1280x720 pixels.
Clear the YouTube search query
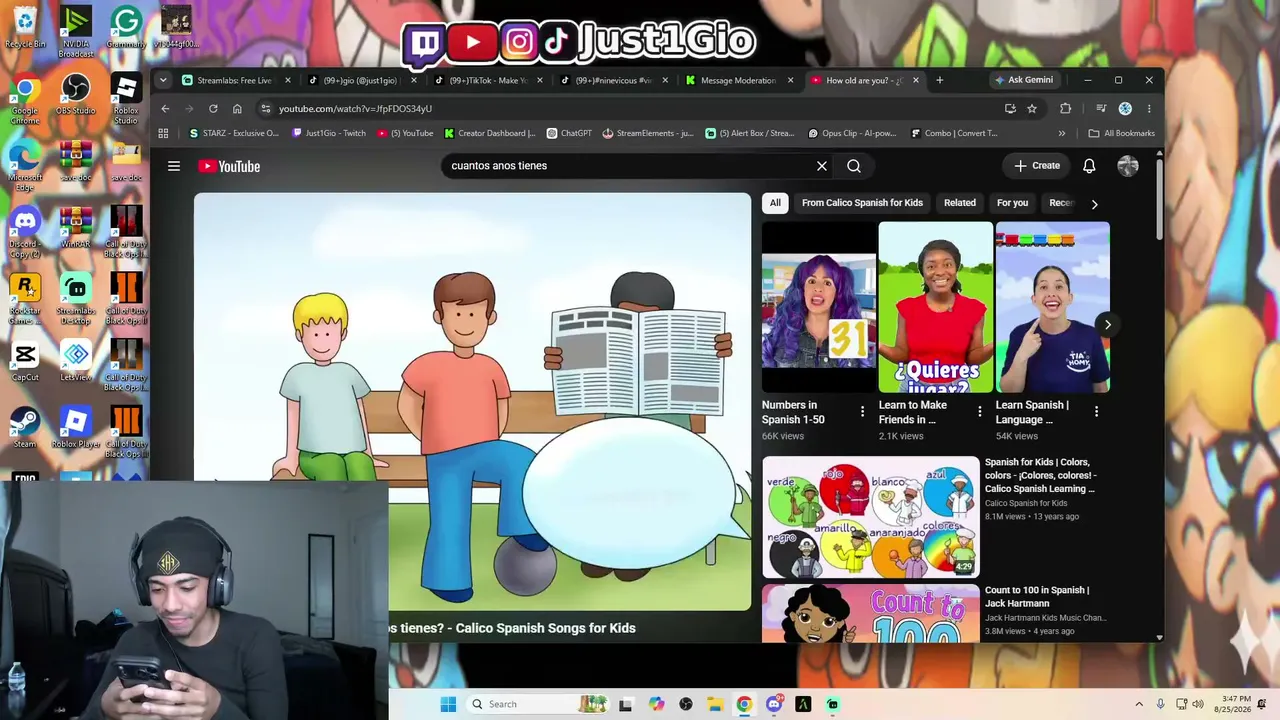pos(822,166)
